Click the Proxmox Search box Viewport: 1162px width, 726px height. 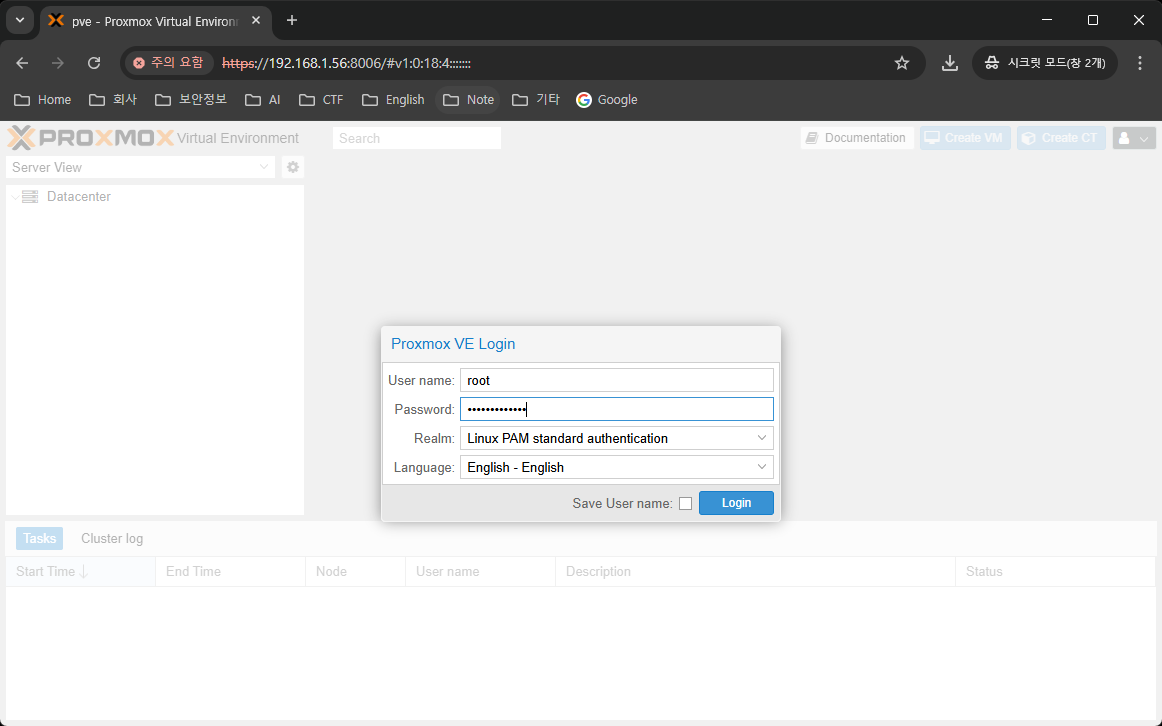click(x=416, y=139)
